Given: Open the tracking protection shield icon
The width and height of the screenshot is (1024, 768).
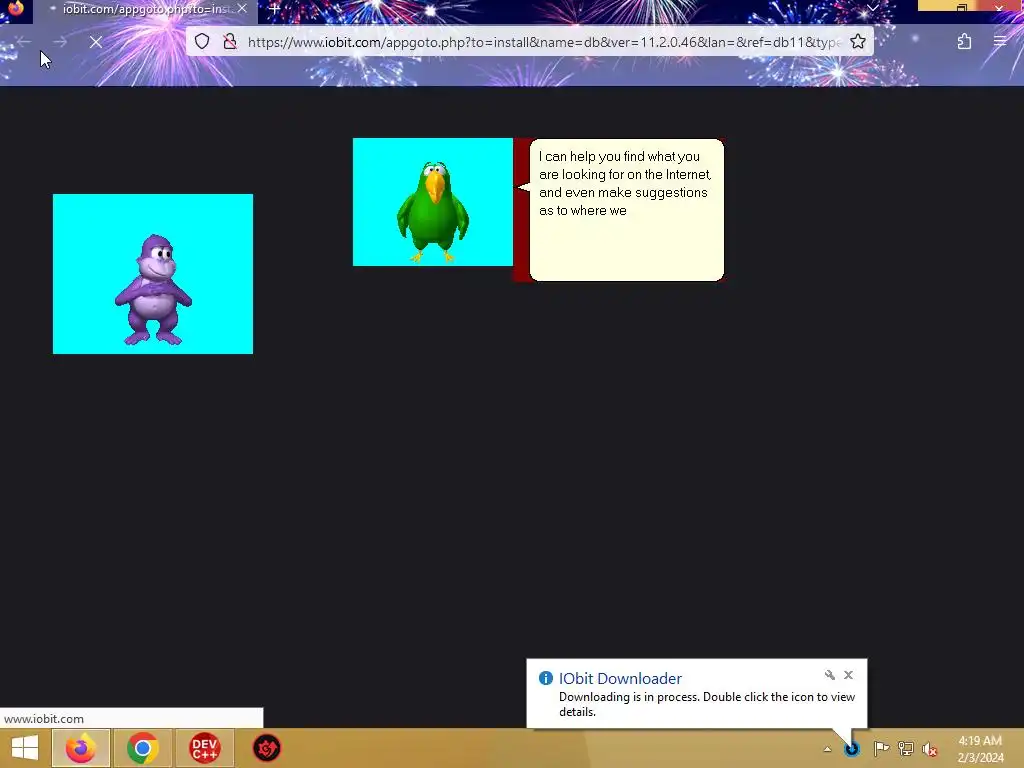Looking at the screenshot, I should [x=202, y=42].
